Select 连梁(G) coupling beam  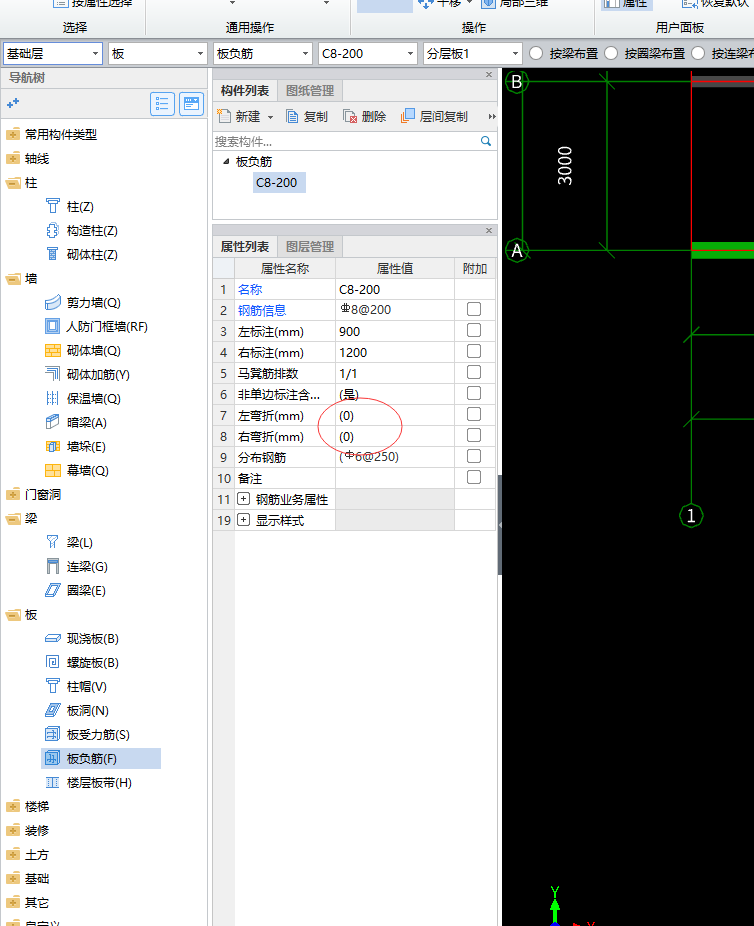(87, 566)
